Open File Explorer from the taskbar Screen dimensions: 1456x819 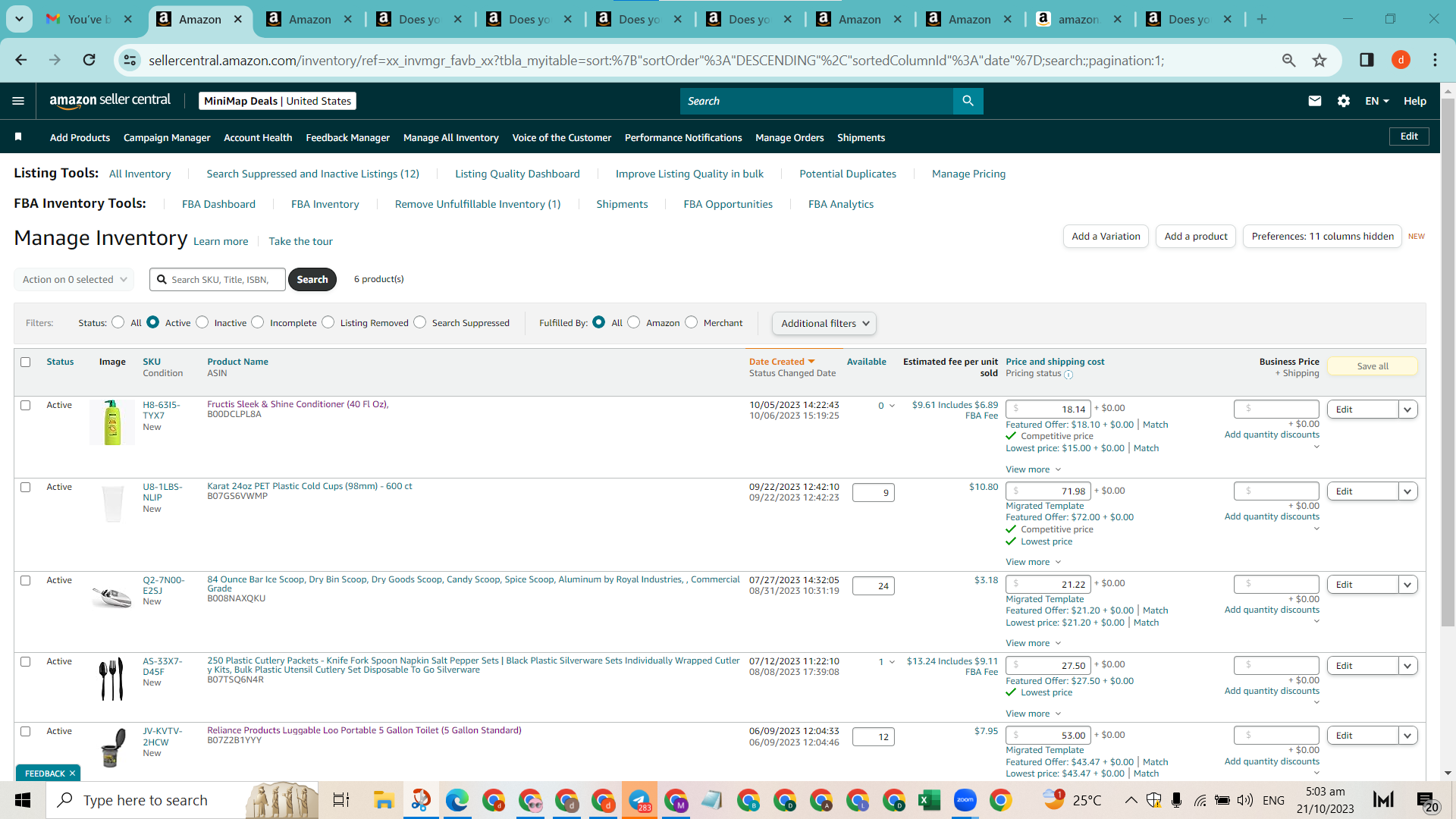click(x=384, y=800)
